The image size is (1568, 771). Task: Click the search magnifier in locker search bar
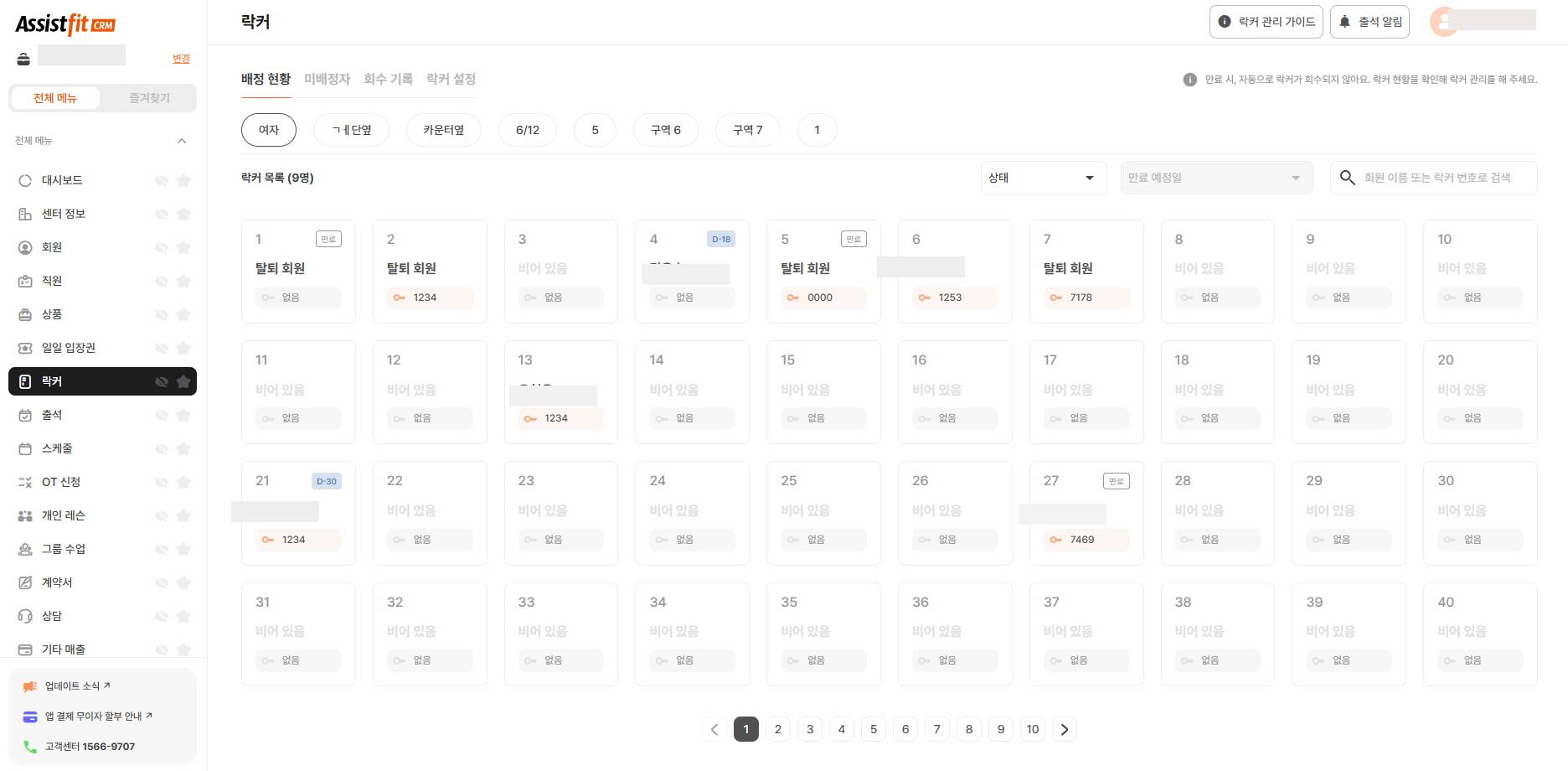[1347, 178]
